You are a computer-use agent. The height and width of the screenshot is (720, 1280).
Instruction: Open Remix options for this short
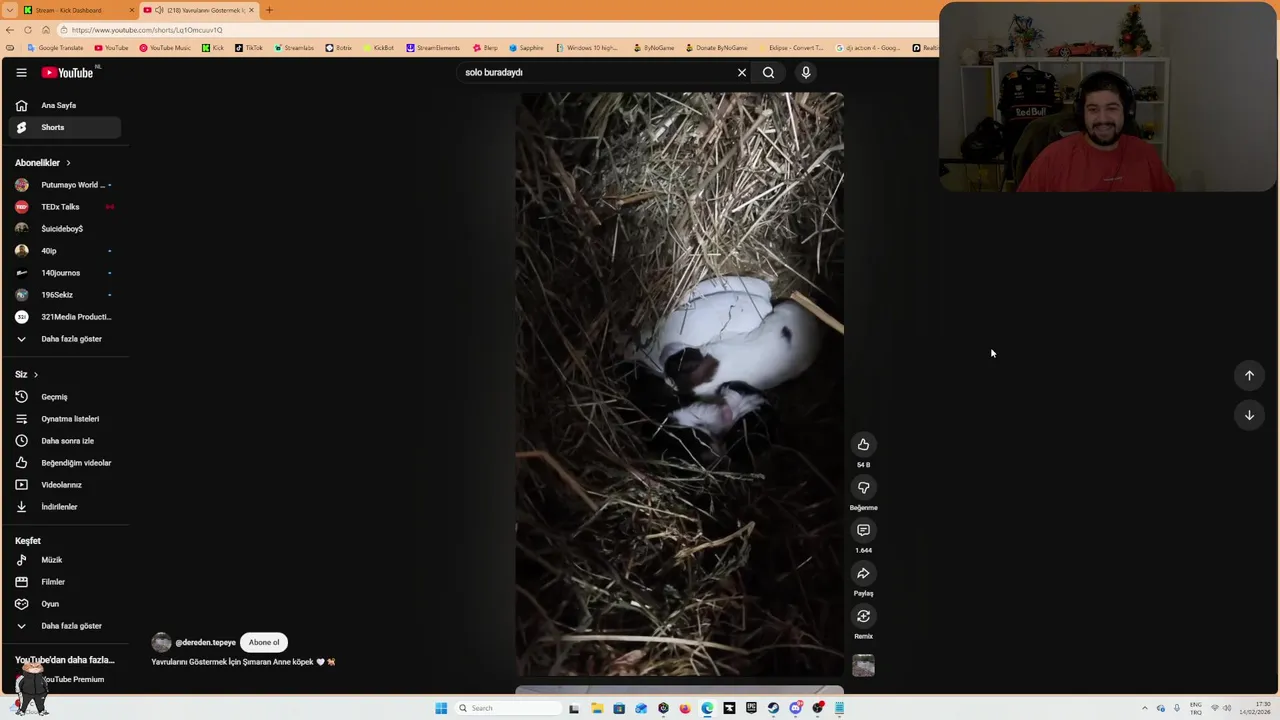[863, 617]
